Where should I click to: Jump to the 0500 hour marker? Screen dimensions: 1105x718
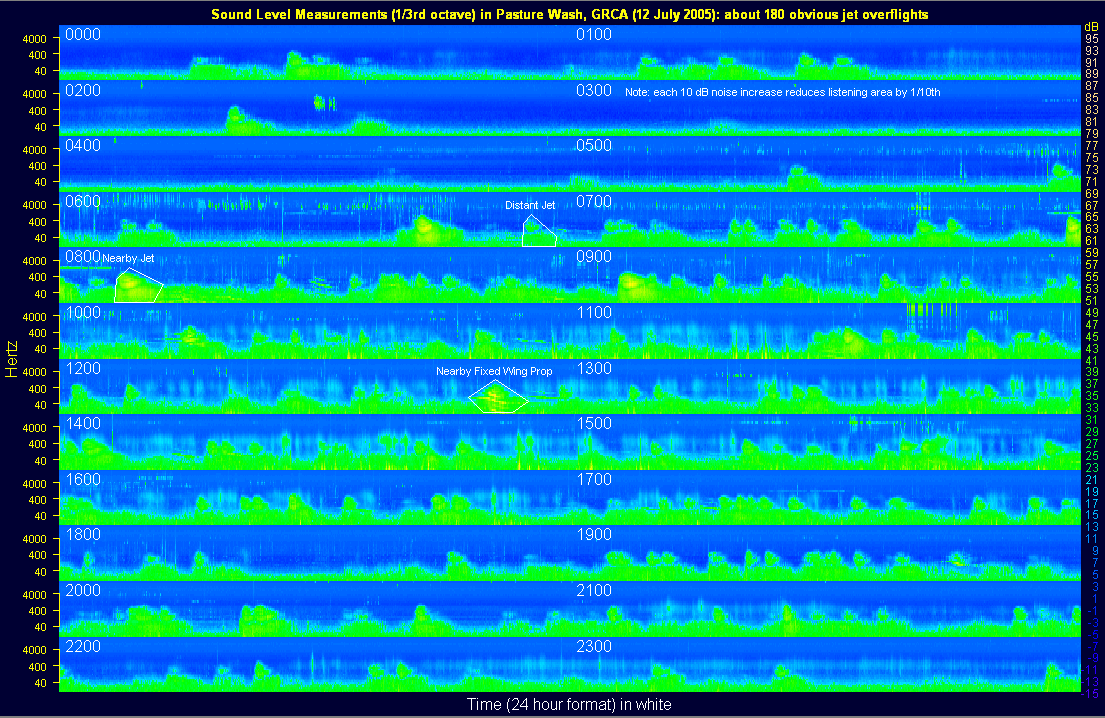pyautogui.click(x=594, y=146)
